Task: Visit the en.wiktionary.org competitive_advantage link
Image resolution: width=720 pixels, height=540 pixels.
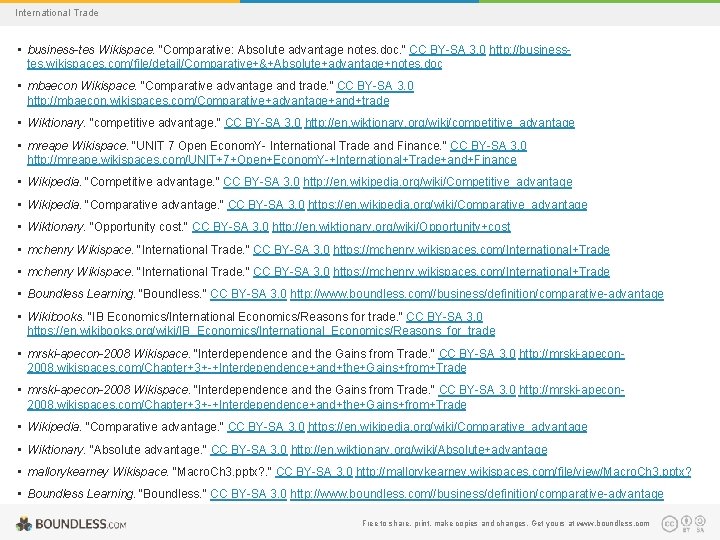Action: 439,123
